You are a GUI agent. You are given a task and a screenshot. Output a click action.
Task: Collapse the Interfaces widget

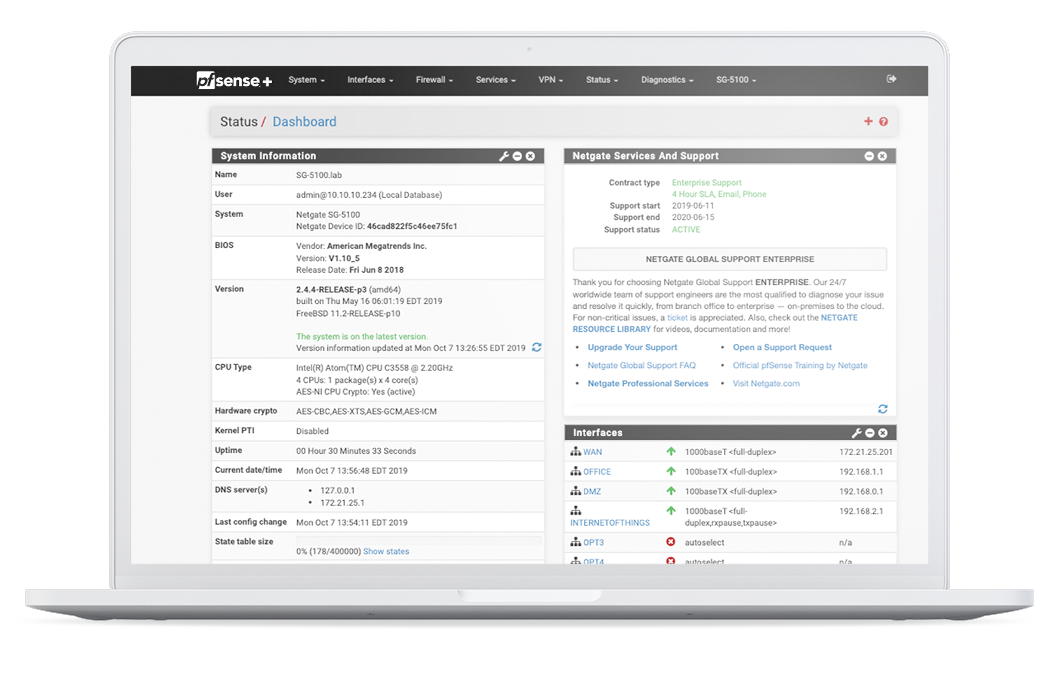coord(870,433)
